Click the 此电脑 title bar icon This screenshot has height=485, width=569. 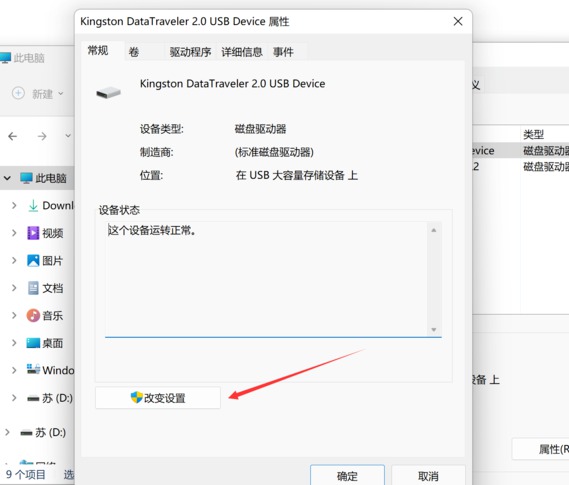[x=5, y=58]
